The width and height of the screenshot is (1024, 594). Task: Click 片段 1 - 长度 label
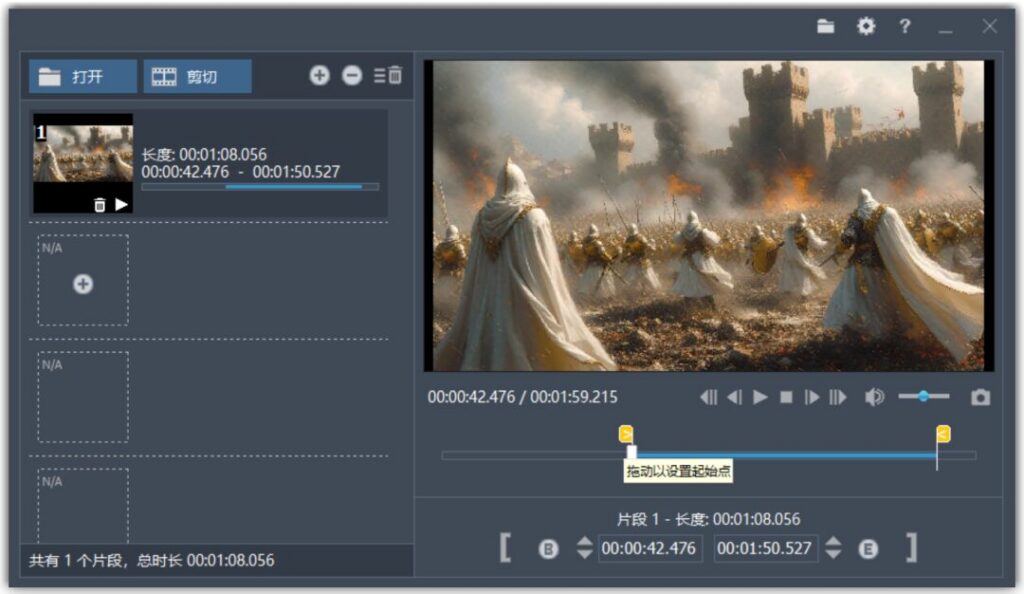point(709,519)
